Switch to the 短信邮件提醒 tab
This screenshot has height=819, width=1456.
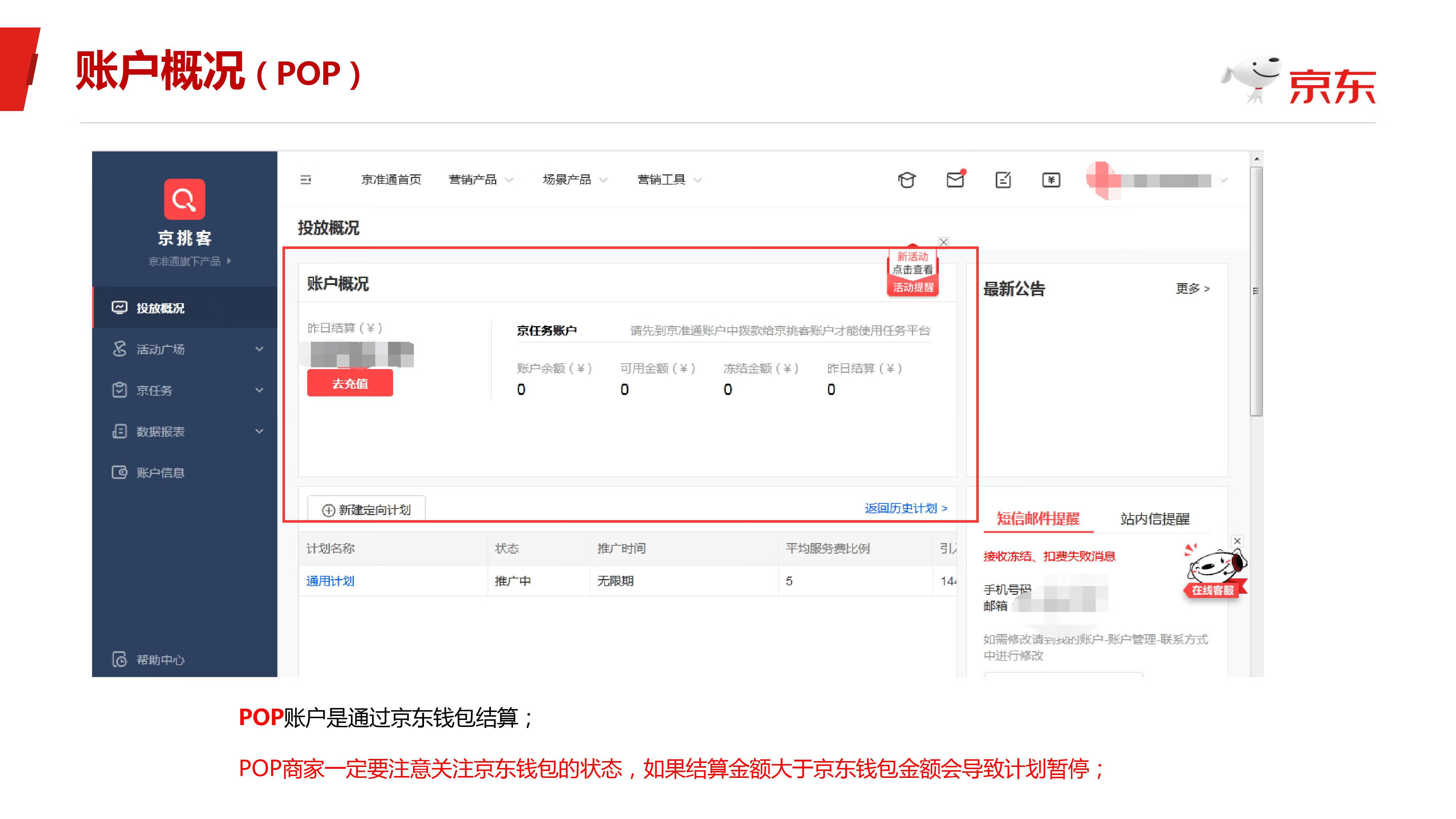1038,518
